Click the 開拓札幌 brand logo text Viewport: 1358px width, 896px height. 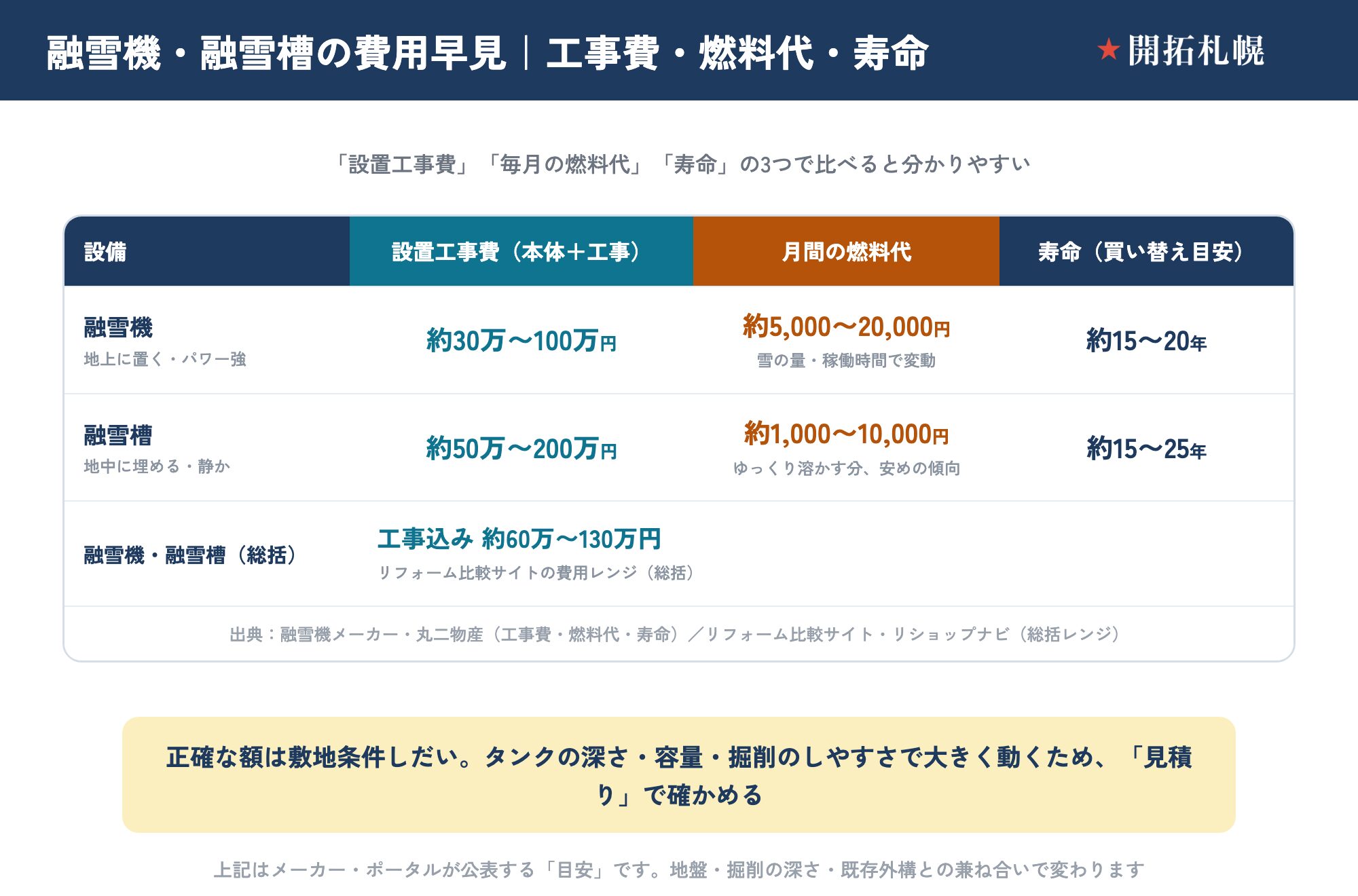tap(1196, 51)
